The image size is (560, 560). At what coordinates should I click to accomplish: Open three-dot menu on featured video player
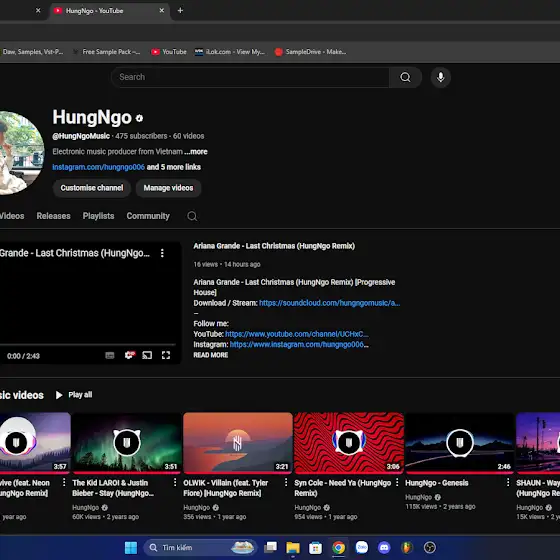coord(162,253)
